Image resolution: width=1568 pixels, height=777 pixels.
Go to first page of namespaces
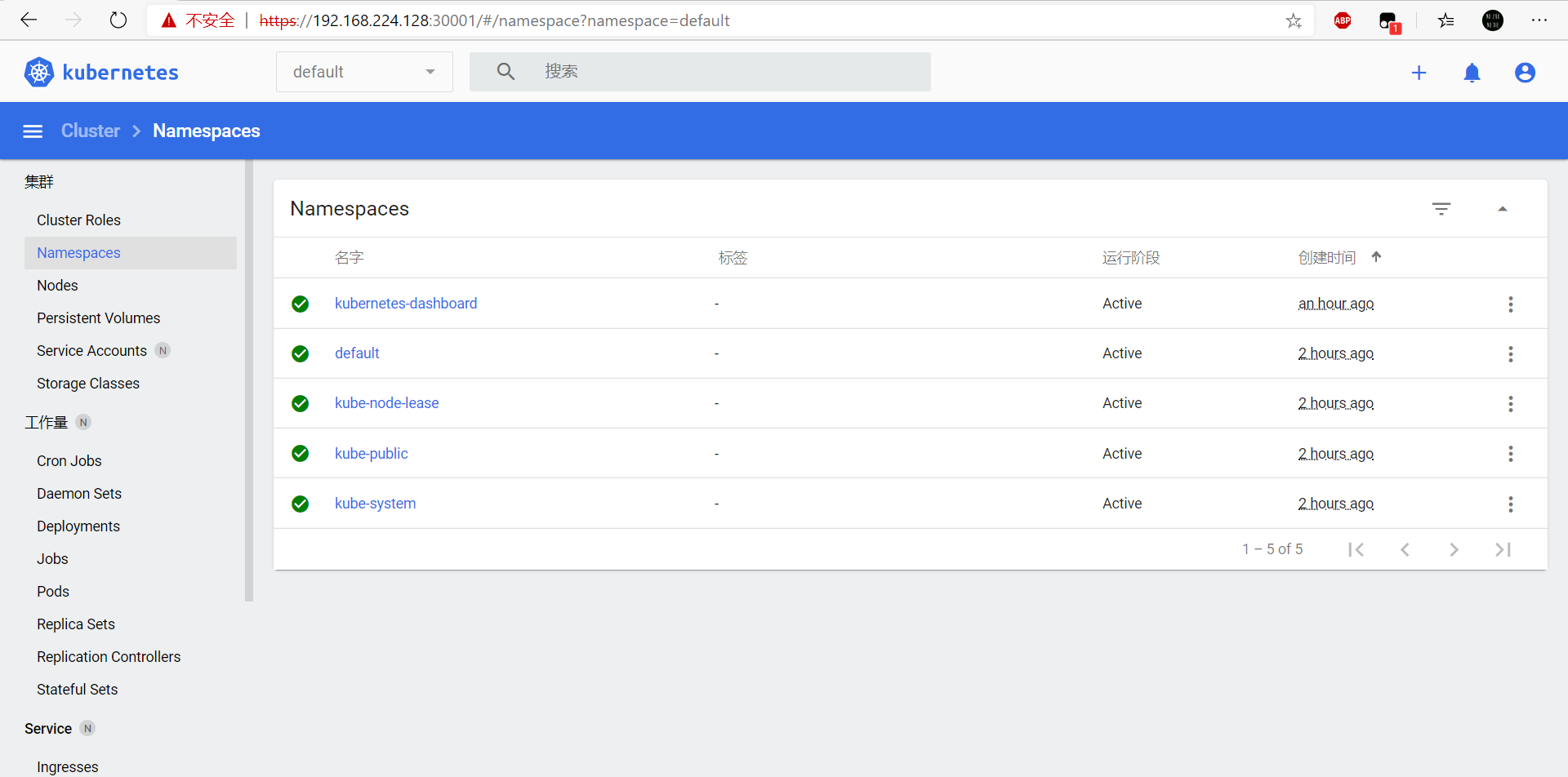point(1356,549)
